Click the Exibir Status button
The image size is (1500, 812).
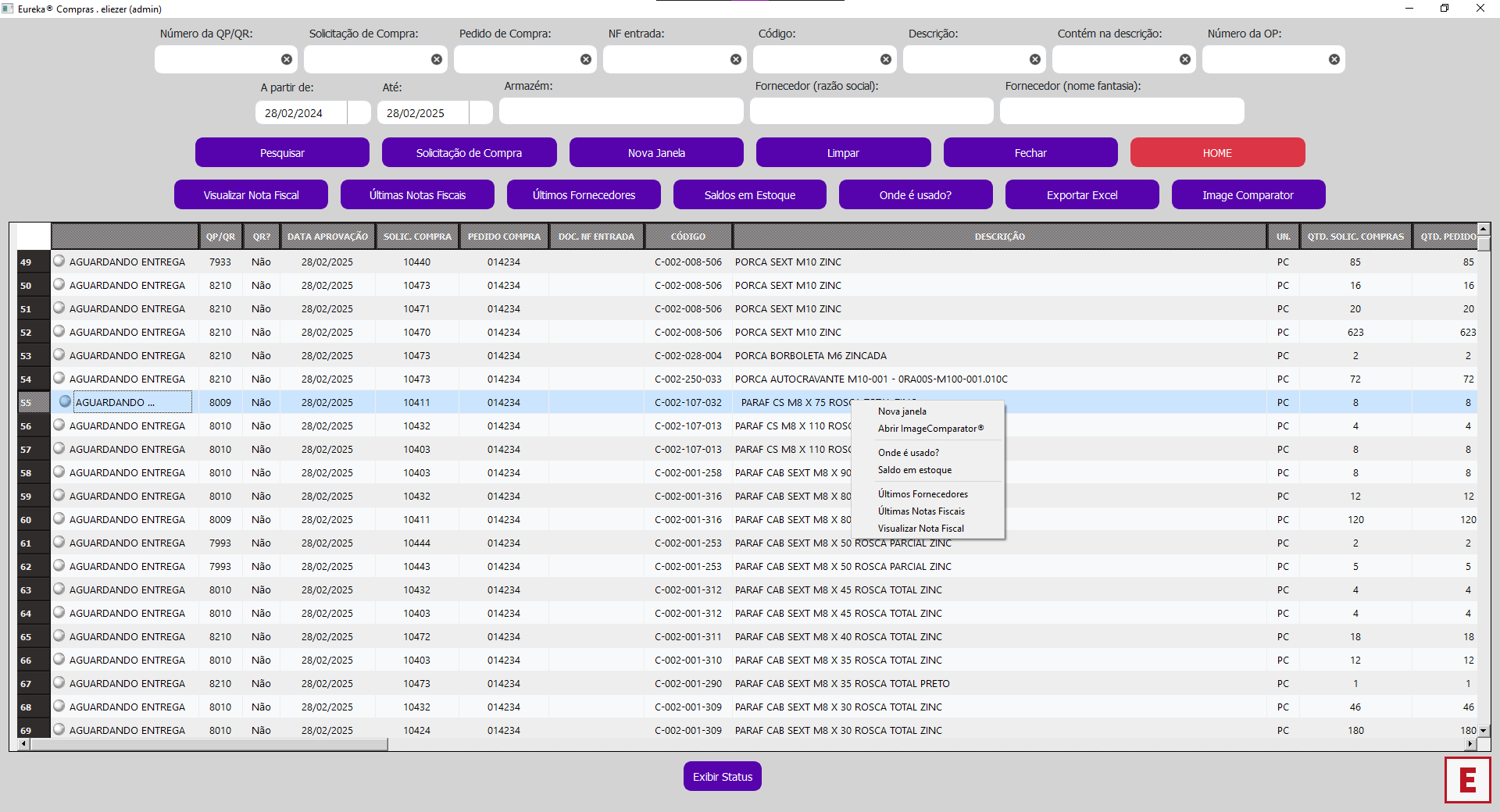(x=723, y=776)
